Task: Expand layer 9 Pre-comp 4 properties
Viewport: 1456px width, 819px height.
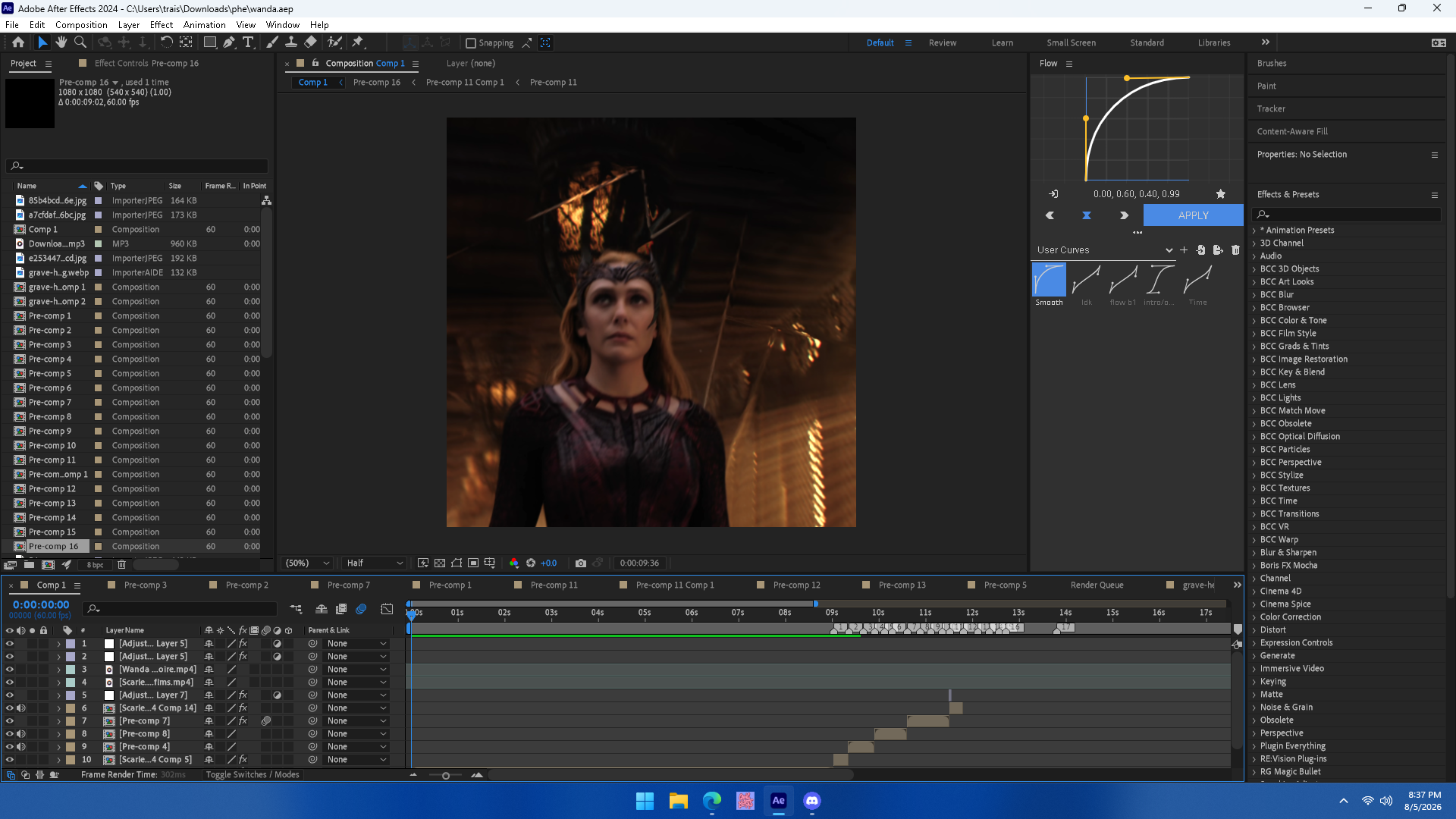Action: coord(58,747)
